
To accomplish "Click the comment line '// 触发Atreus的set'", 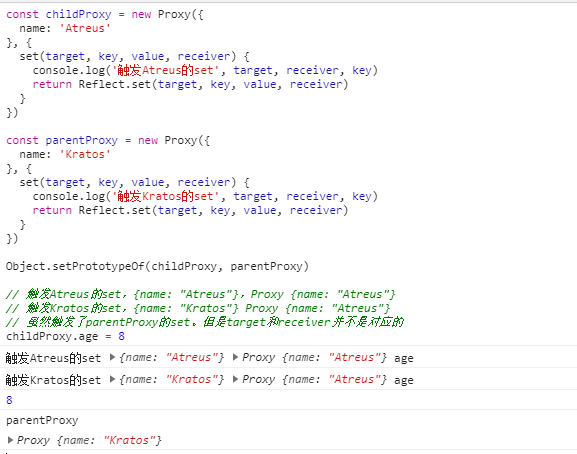I will 201,294.
